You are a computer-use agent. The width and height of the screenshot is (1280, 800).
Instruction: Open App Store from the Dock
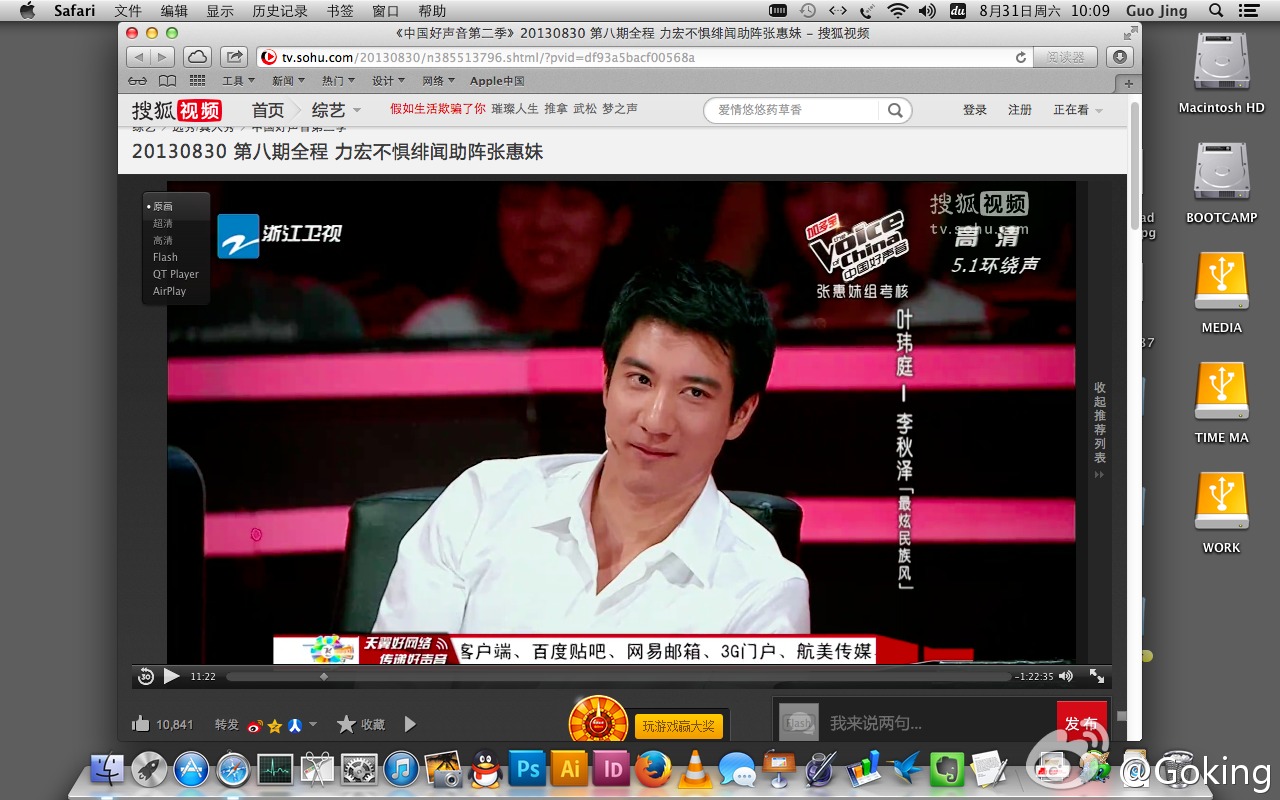[x=191, y=769]
